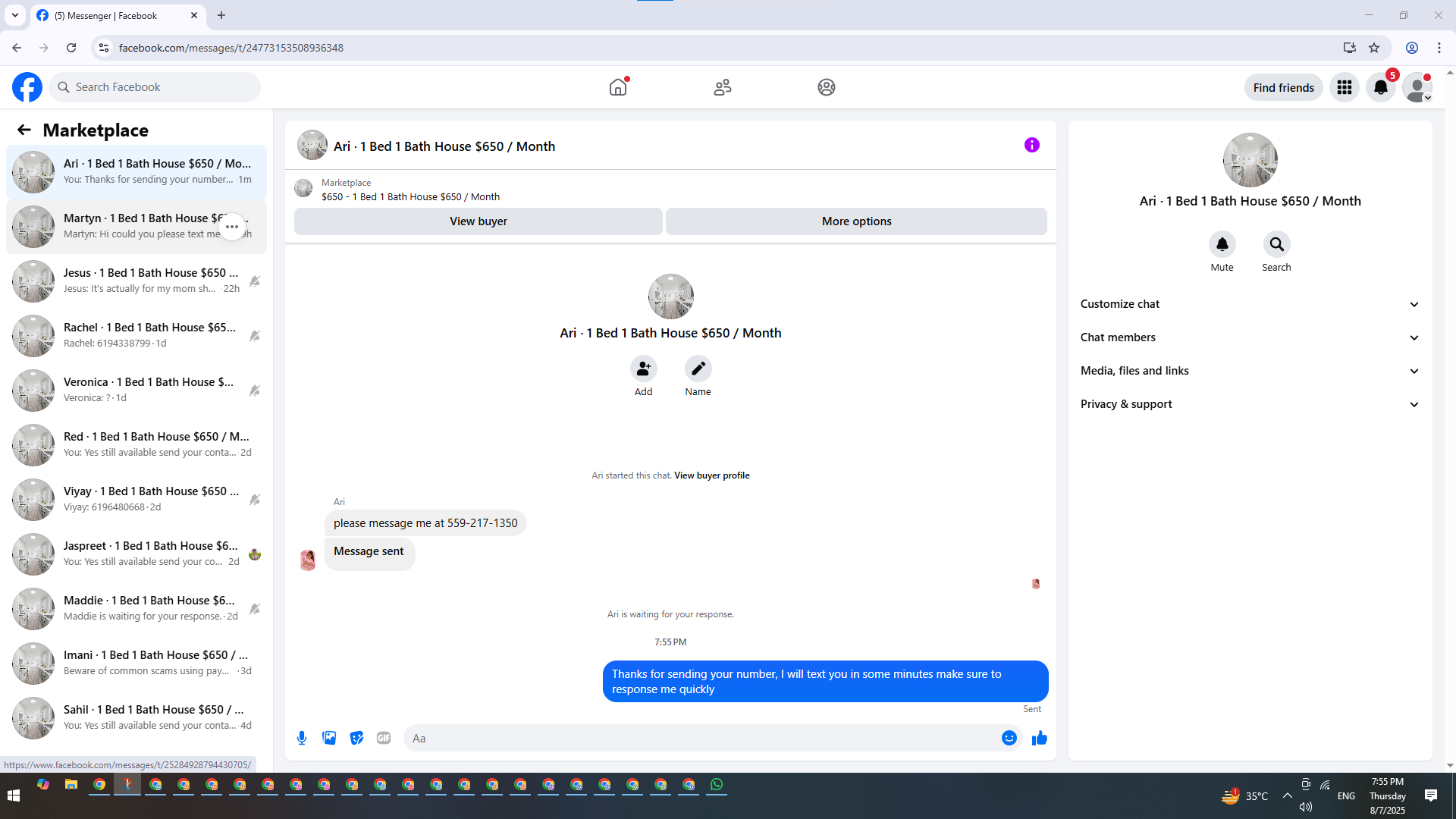This screenshot has height=819, width=1456.
Task: Click muted bell on Jesus chat
Action: (255, 281)
